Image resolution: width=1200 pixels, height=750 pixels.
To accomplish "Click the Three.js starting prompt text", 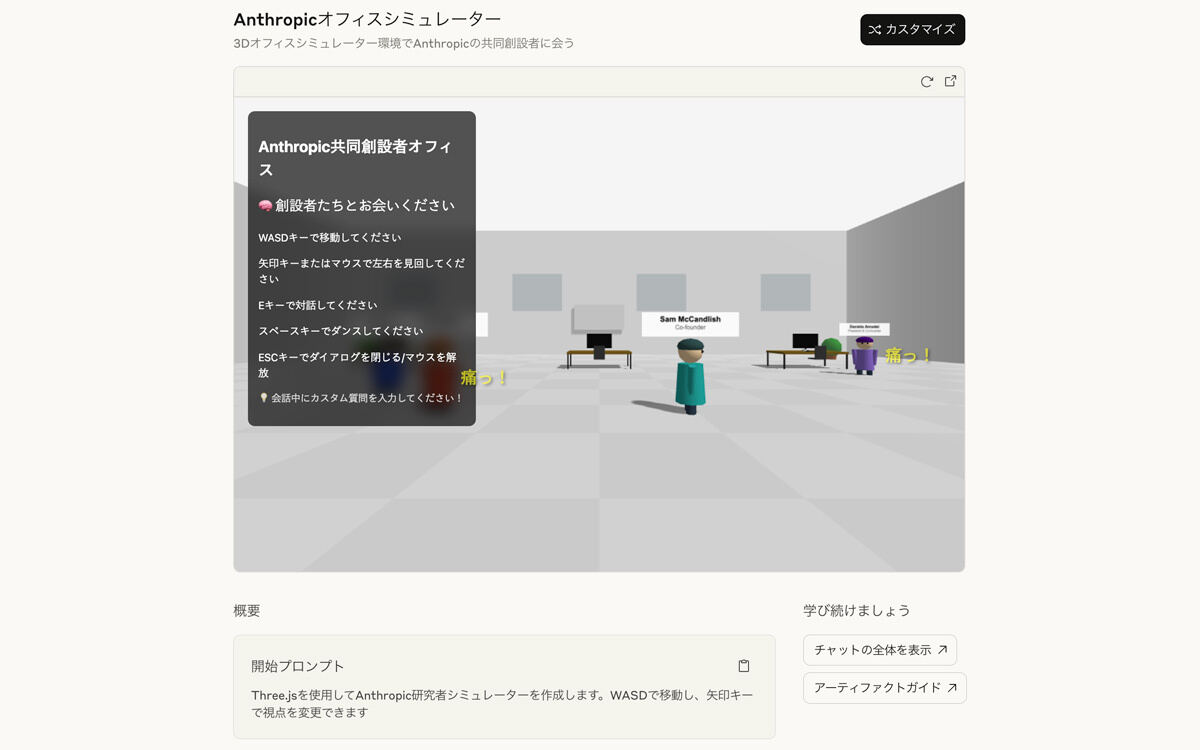I will 502,703.
